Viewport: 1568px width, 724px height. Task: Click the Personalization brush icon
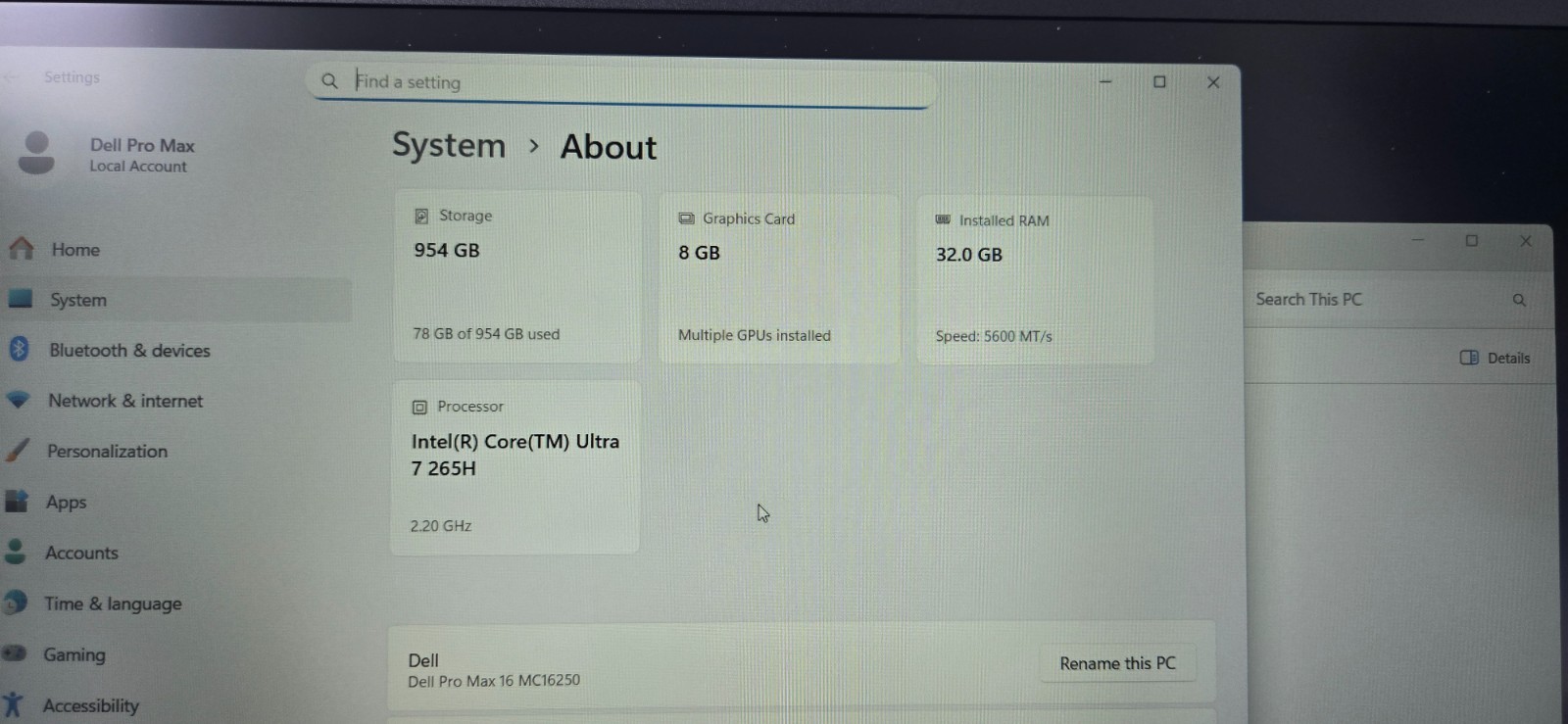point(18,450)
